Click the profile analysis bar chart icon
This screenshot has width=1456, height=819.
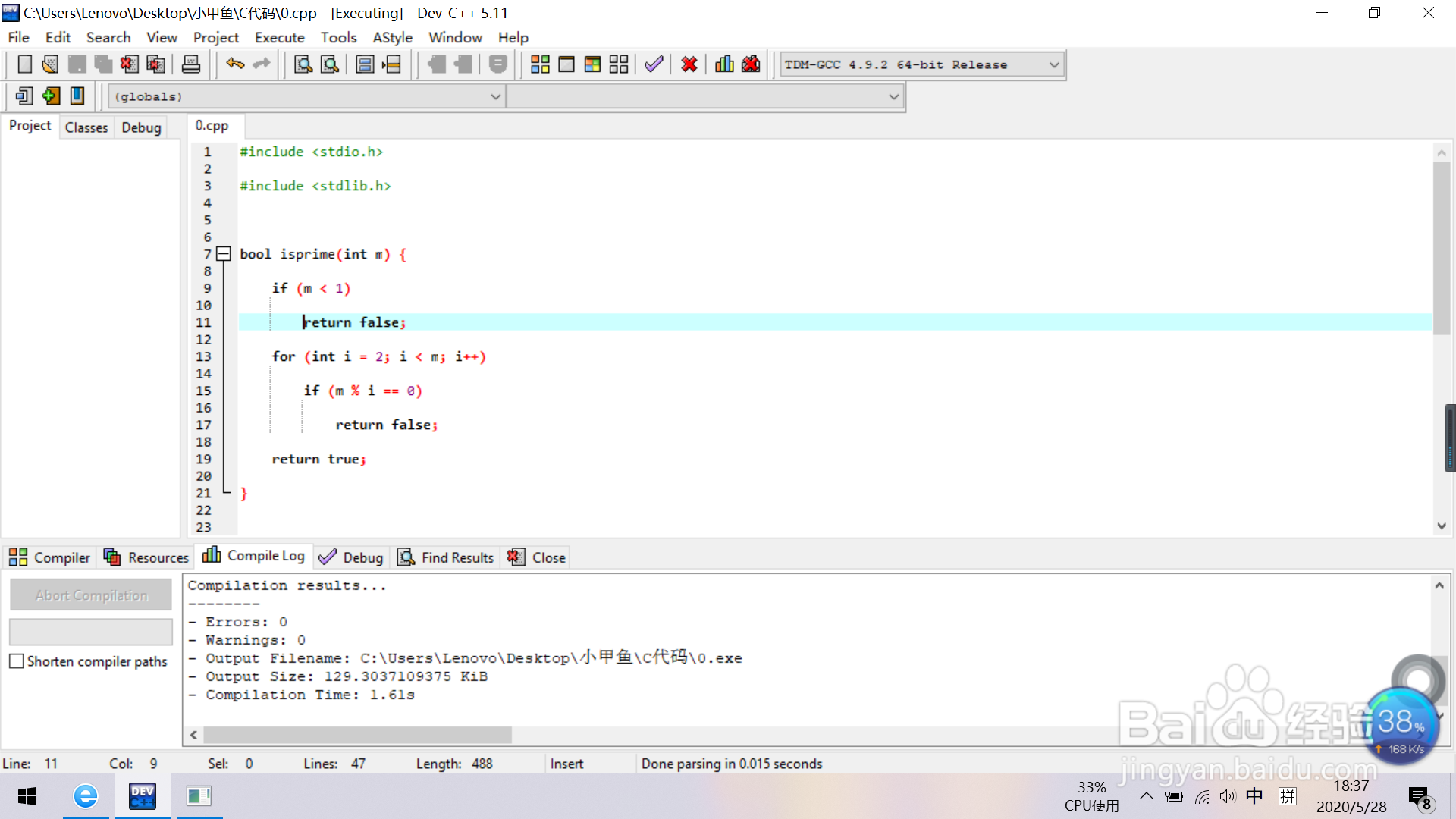coord(724,64)
